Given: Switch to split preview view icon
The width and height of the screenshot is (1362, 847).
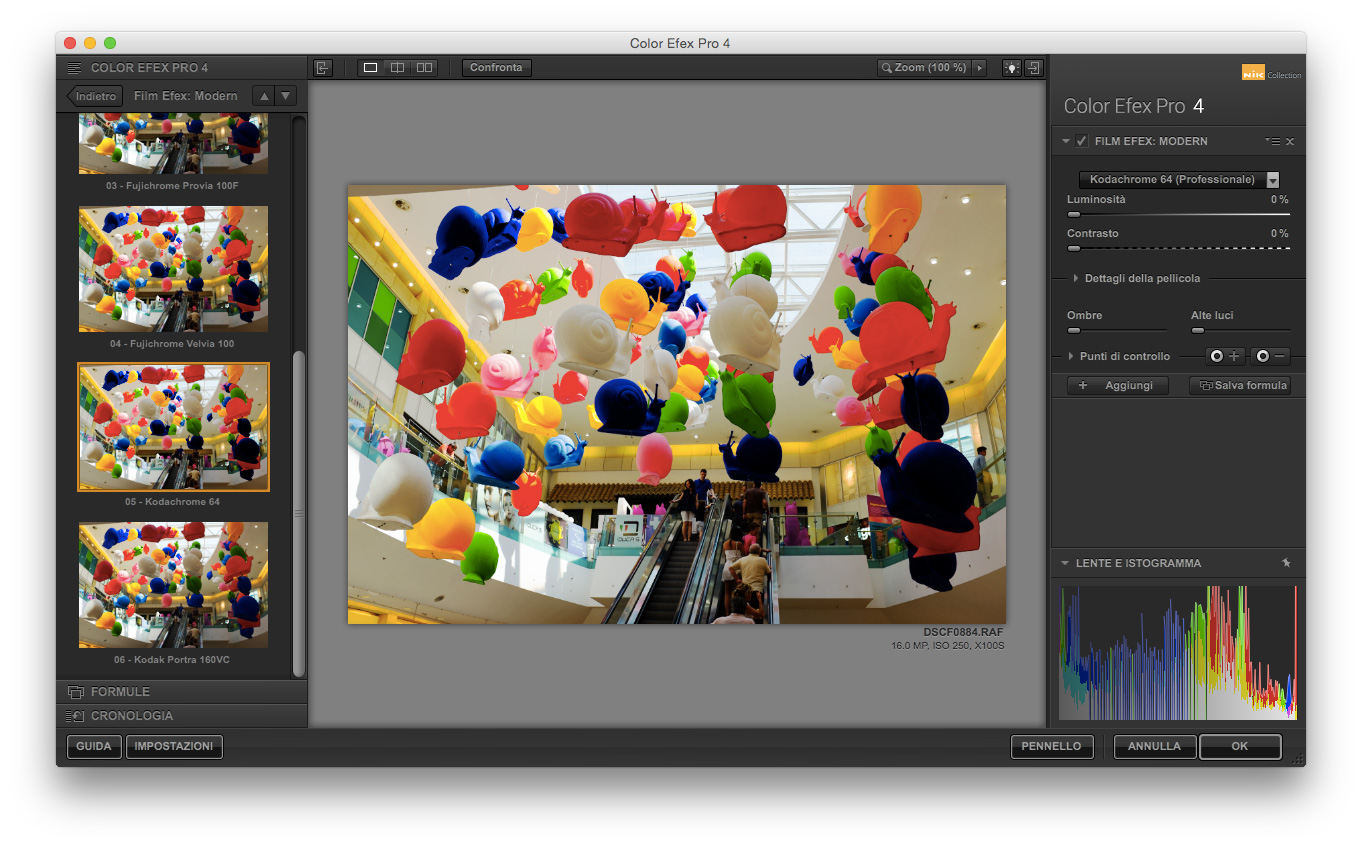Looking at the screenshot, I should click(x=397, y=67).
